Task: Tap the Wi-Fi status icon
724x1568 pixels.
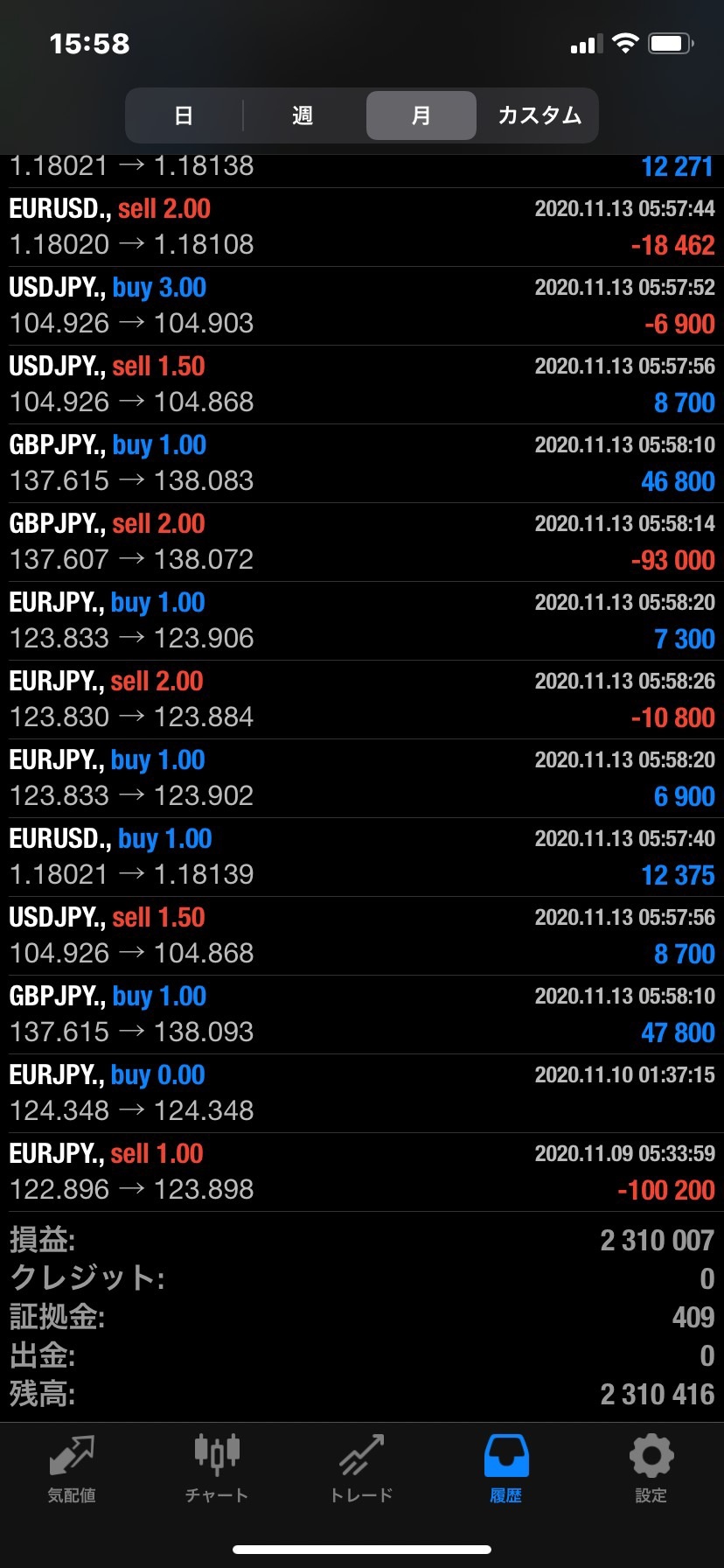Action: [625, 44]
